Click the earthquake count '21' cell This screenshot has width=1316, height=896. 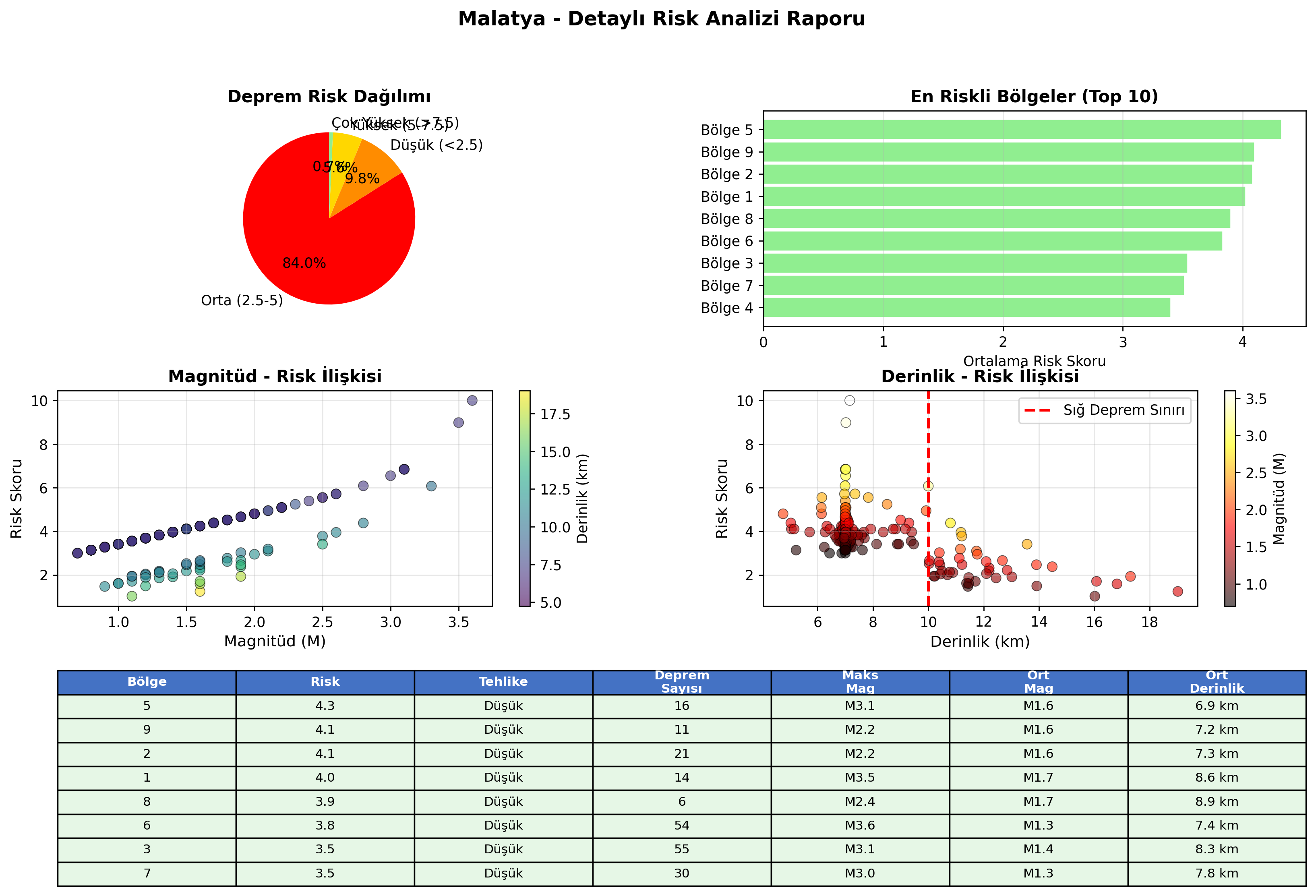(682, 754)
